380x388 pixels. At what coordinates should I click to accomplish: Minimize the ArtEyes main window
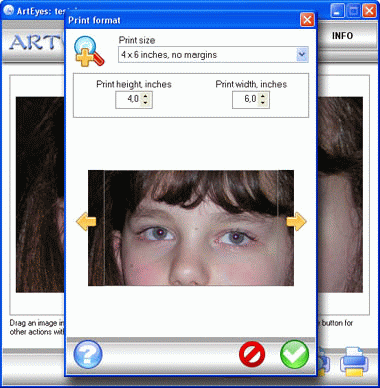click(337, 11)
